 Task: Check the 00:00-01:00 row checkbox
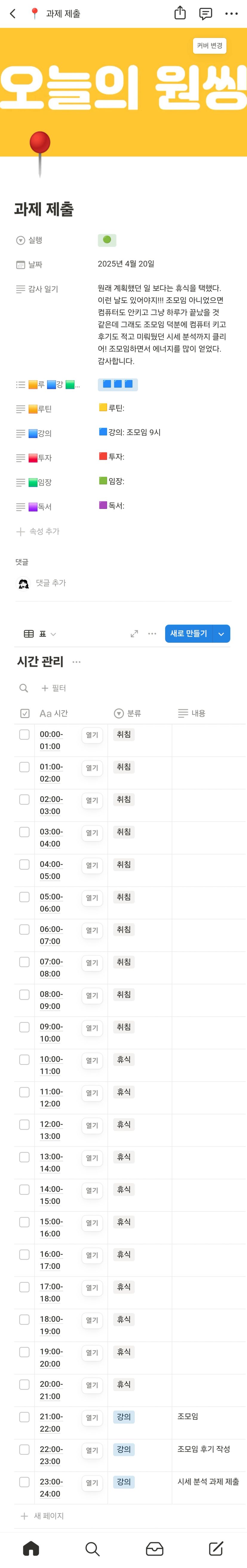coord(24,735)
